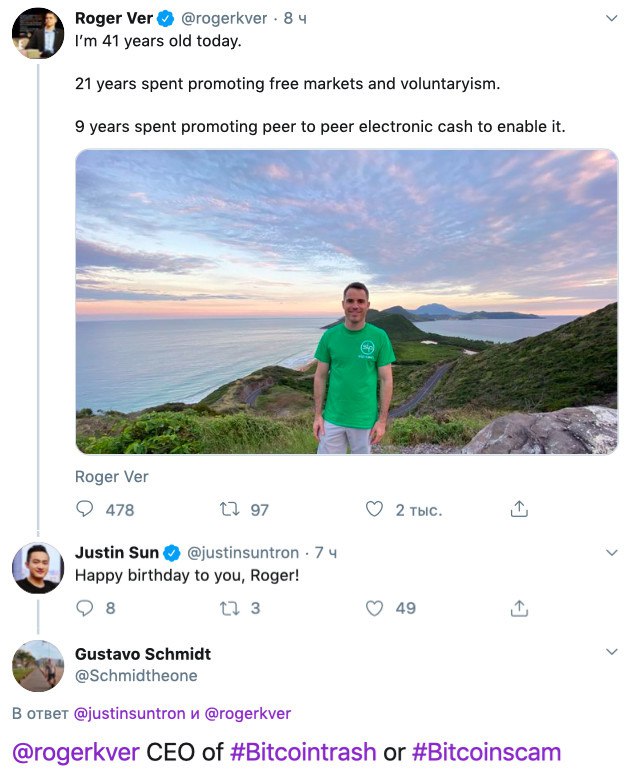The image size is (628, 769).
Task: Expand options chevron on Justin Sun's tweet
Action: pyautogui.click(x=611, y=553)
